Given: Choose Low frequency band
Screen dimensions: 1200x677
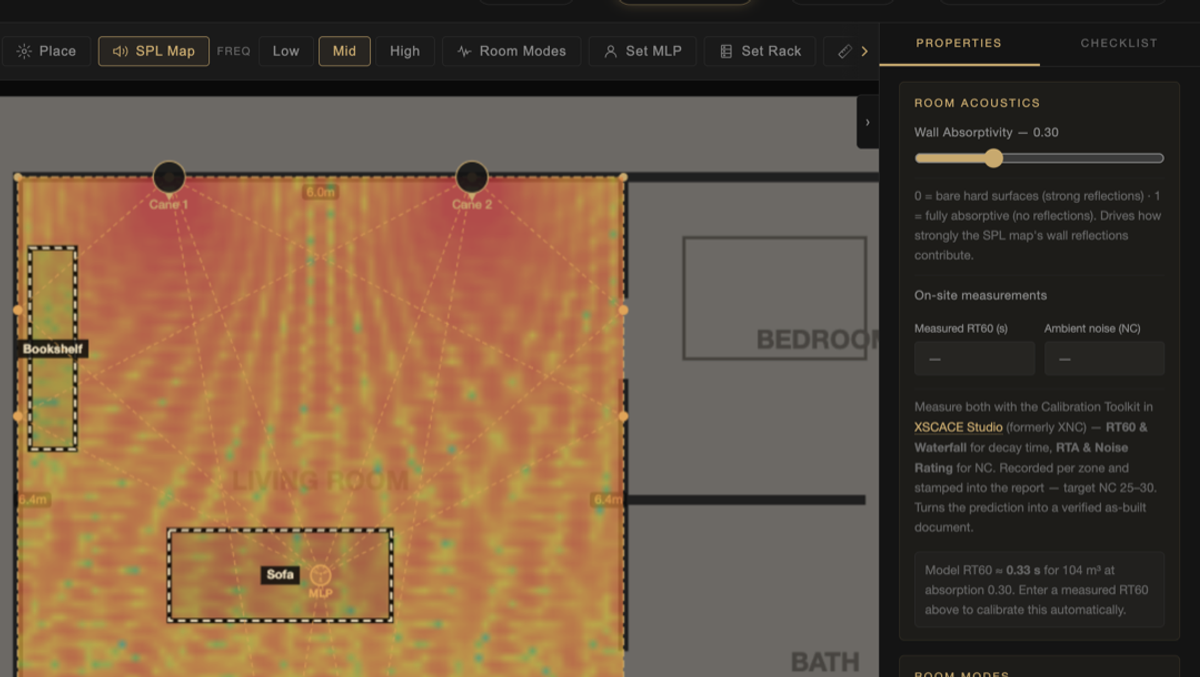Looking at the screenshot, I should coord(286,51).
